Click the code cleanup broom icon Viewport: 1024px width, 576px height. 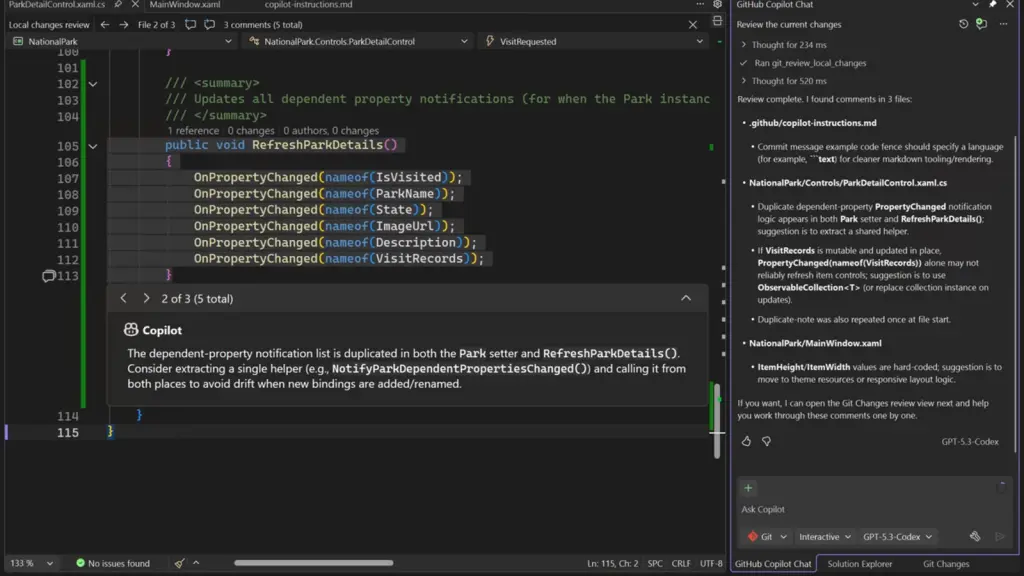[179, 563]
